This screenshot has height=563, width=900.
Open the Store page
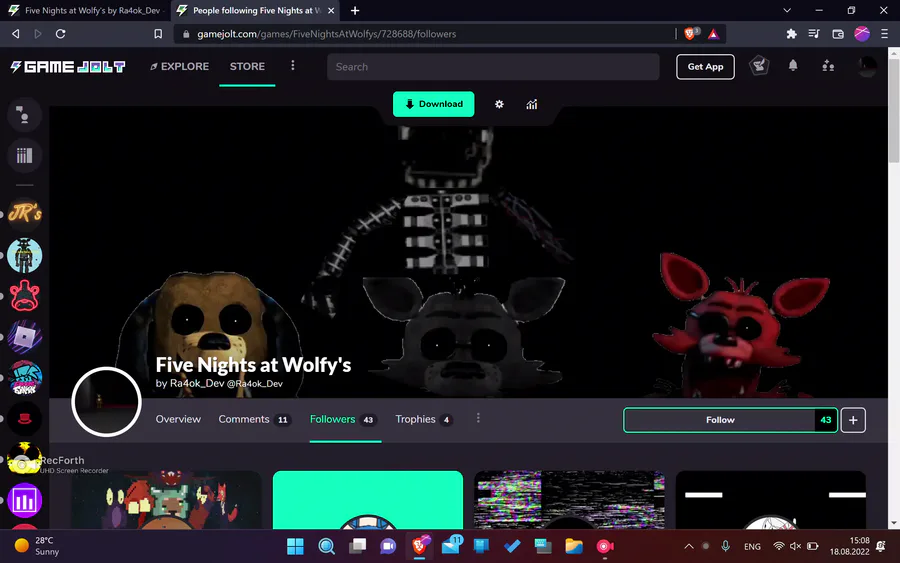[x=247, y=67]
